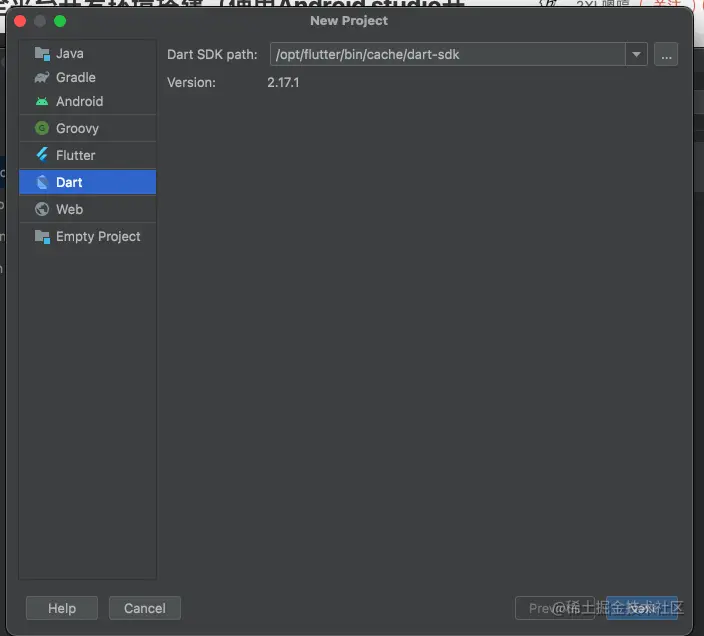Select Dart in the project type list
This screenshot has height=636, width=704.
tap(88, 182)
